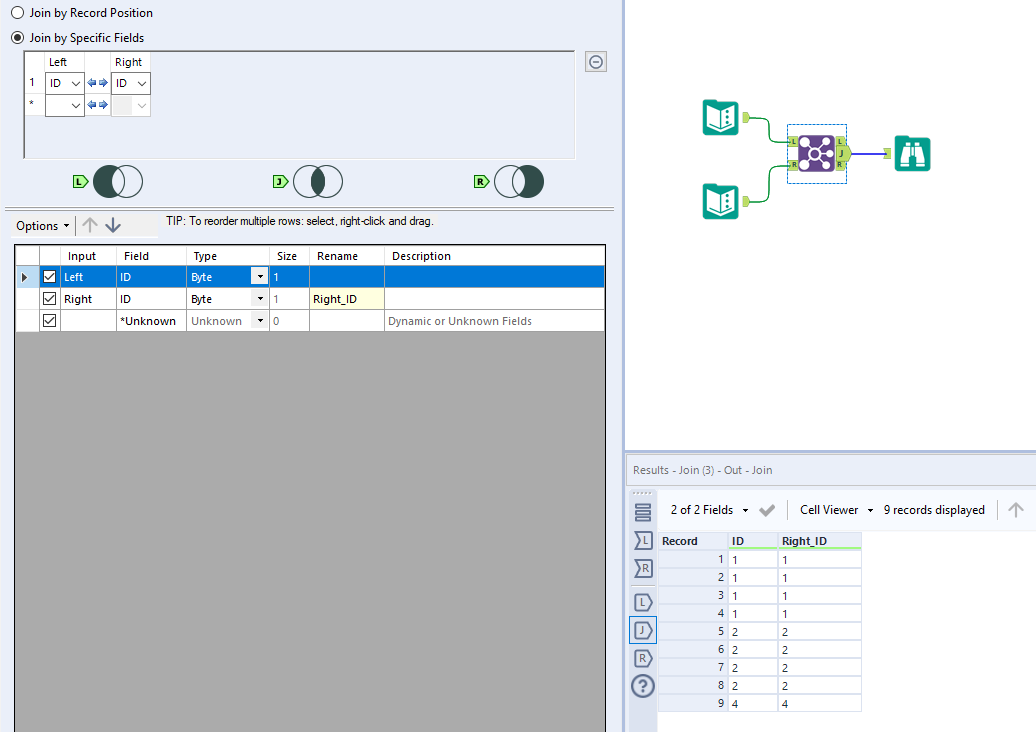Image resolution: width=1036 pixels, height=732 pixels.
Task: Uncheck the Left ID field checkbox
Action: (x=49, y=276)
